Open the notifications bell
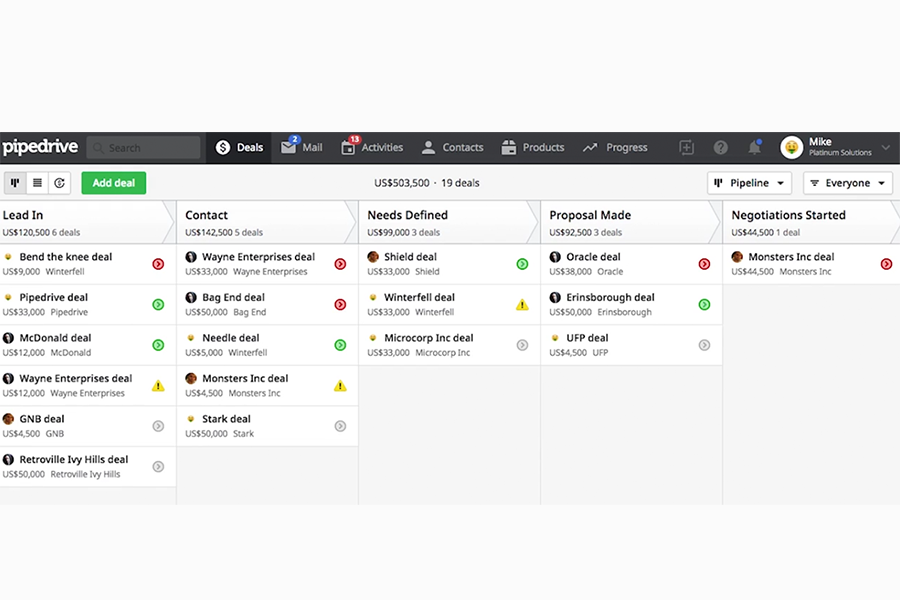The image size is (900, 600). 754,148
